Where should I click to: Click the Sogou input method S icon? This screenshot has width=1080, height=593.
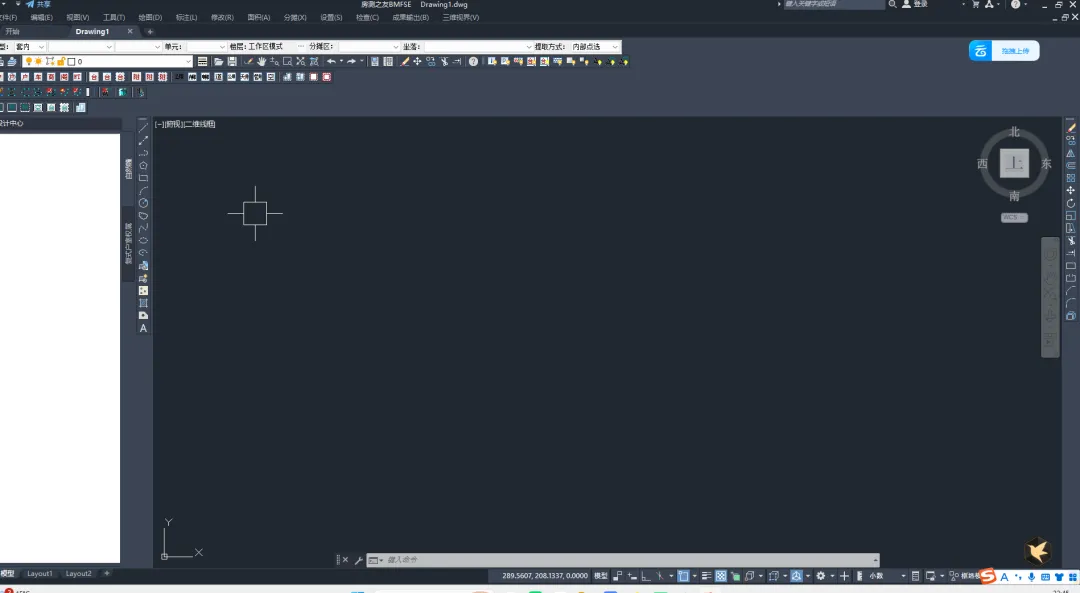click(x=988, y=576)
